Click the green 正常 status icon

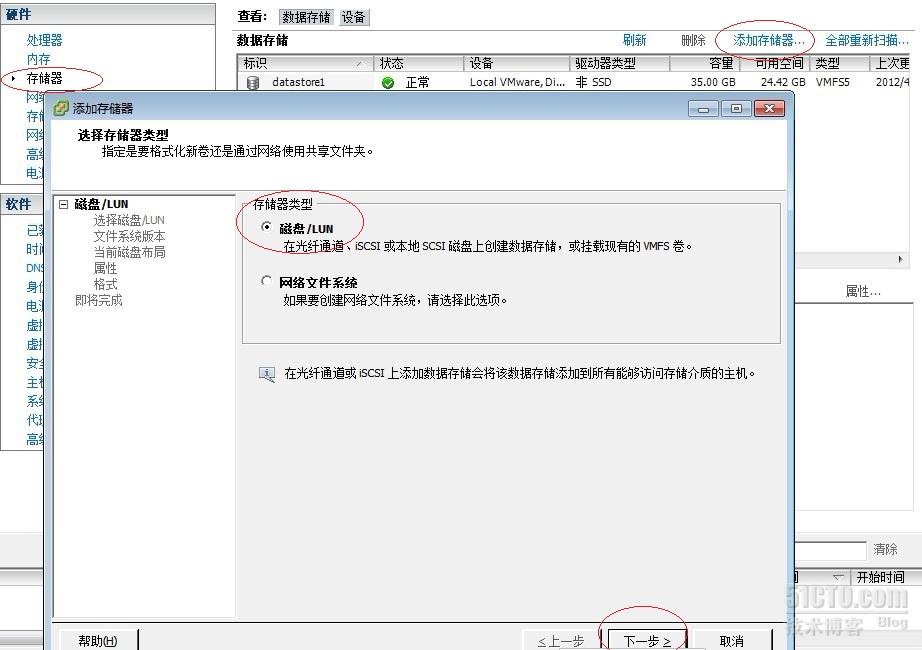387,82
